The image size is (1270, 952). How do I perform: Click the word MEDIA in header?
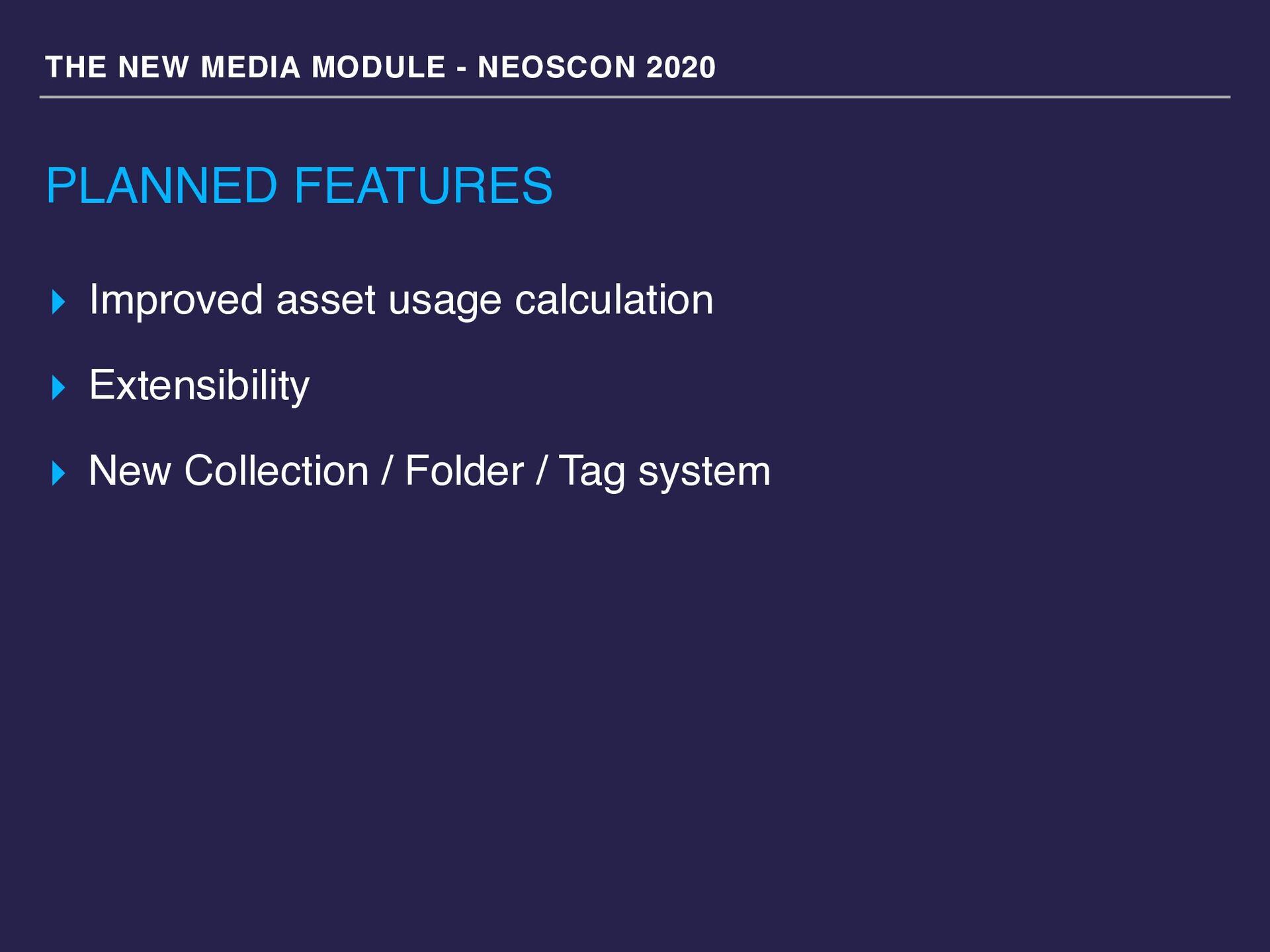pyautogui.click(x=250, y=67)
